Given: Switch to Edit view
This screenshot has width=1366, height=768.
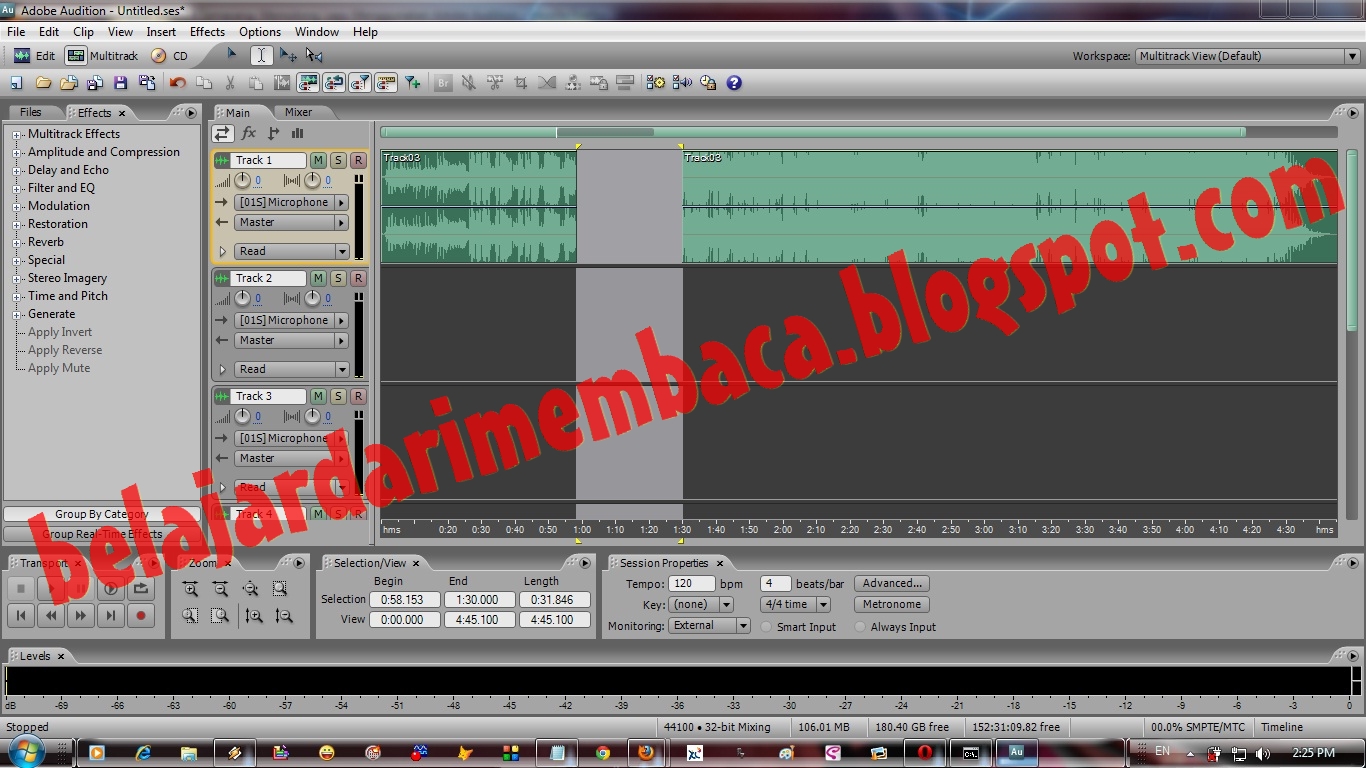Looking at the screenshot, I should point(34,56).
